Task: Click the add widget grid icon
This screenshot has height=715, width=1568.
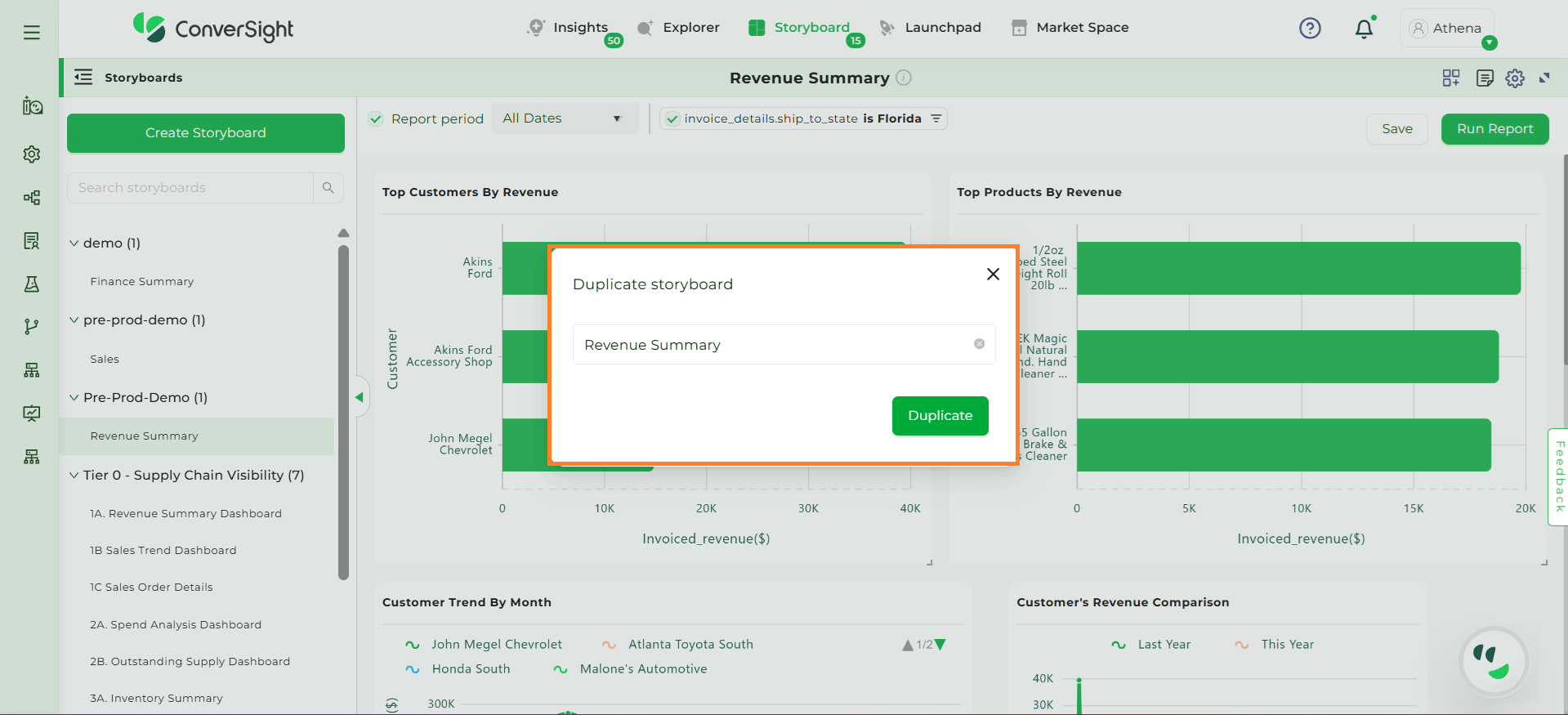Action: 1451,78
